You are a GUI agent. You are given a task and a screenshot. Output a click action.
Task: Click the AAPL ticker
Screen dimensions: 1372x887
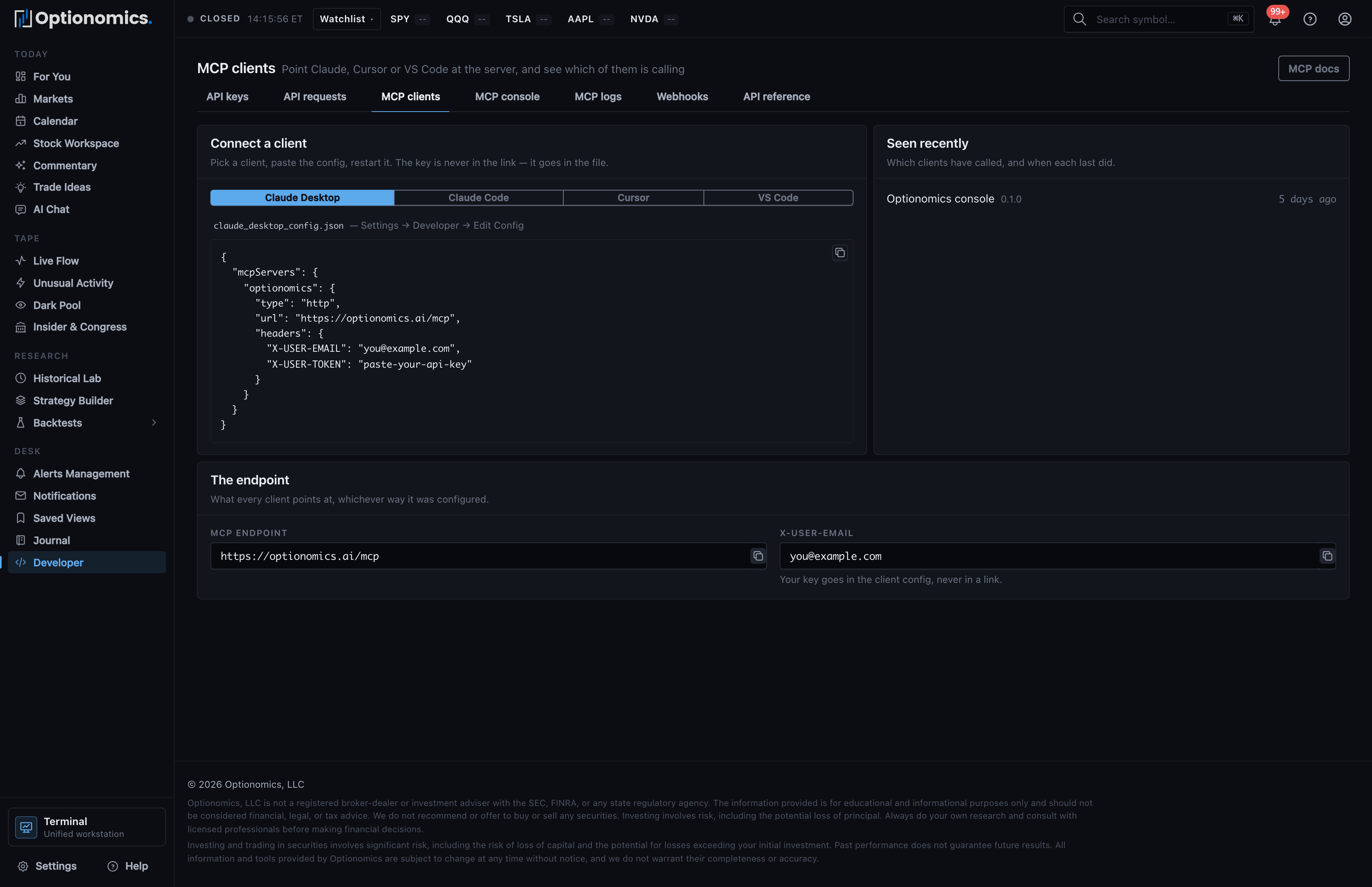pos(590,19)
